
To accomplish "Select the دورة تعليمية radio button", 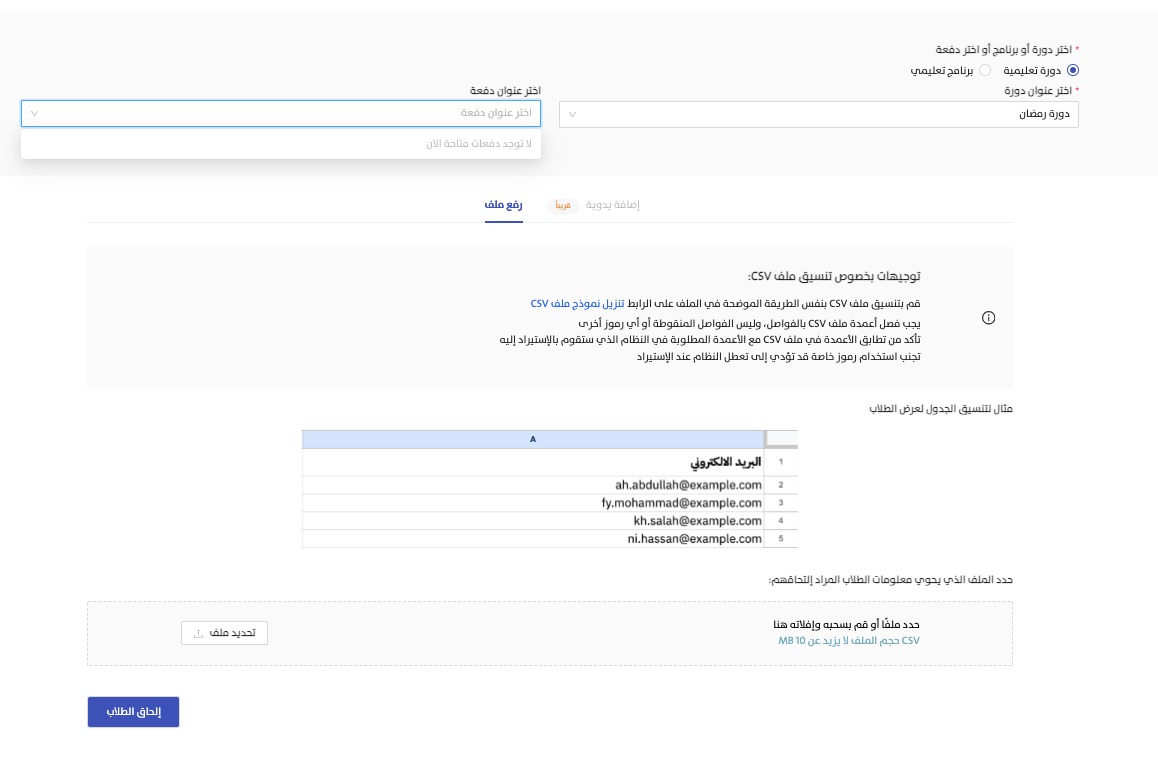I will coord(1073,71).
